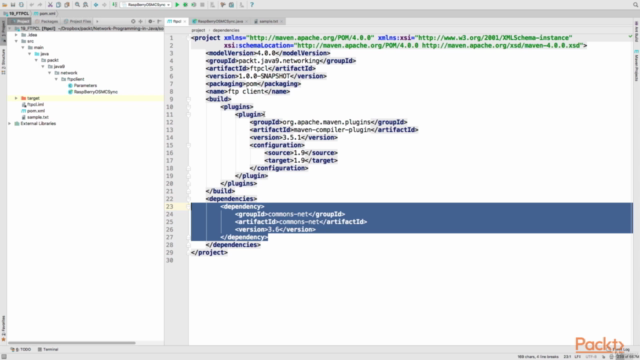Click the Synchronize toolbar icon
Viewport: 640px width, 360px height.
(x=21, y=4)
